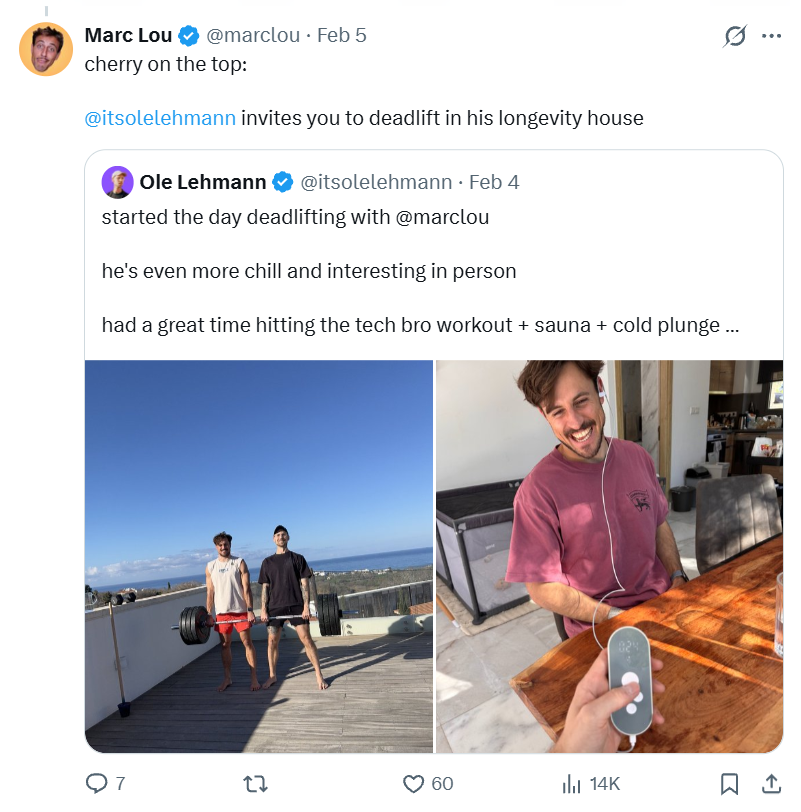Click the Grok explain icon
Viewport: 801px width, 812px height.
[x=735, y=36]
